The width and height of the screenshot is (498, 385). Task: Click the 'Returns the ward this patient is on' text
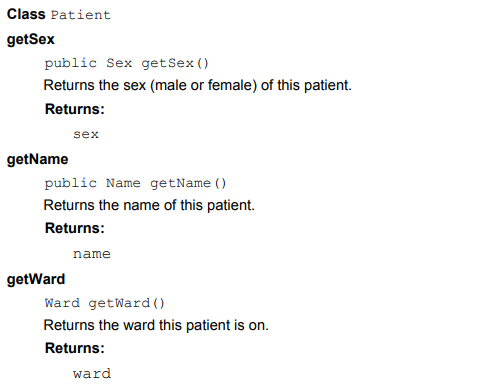tap(156, 325)
